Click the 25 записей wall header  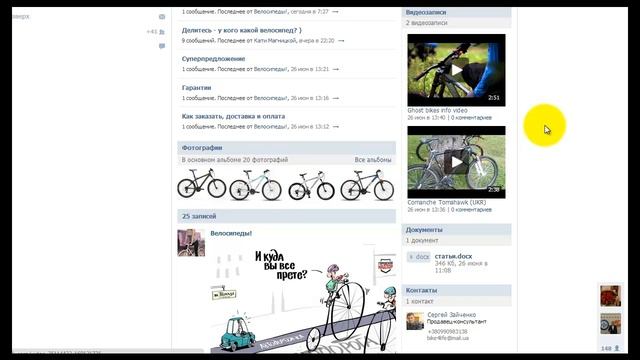point(287,216)
